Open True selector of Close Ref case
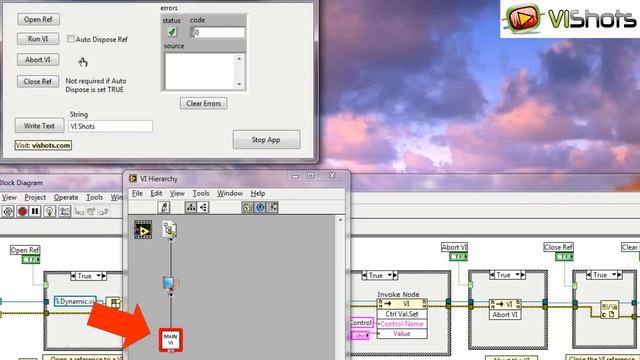640x360 pixels. point(604,275)
